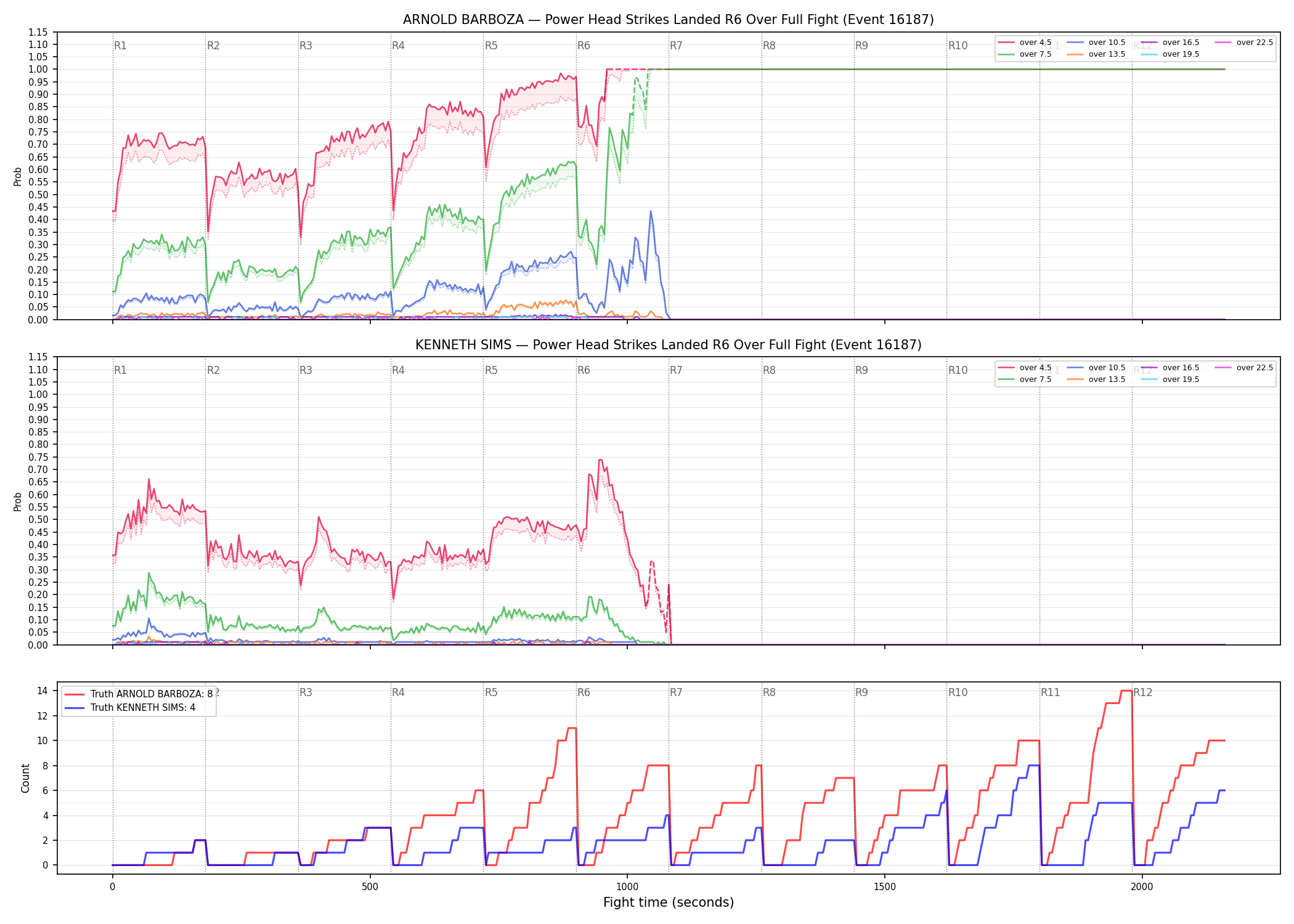Click the KENNETH SIMS chart title
The width and height of the screenshot is (1294, 924).
click(669, 345)
